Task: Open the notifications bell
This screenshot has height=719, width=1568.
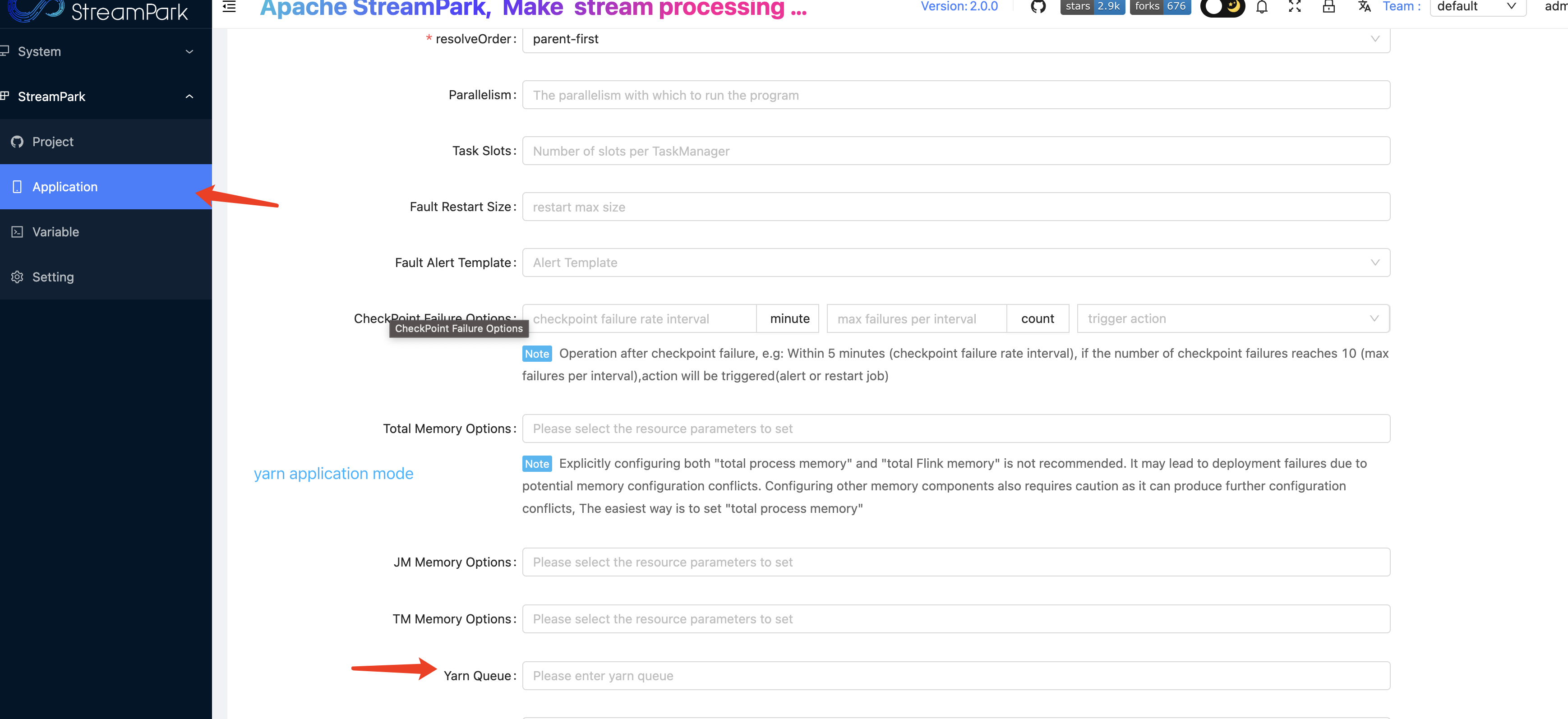Action: 1262,7
